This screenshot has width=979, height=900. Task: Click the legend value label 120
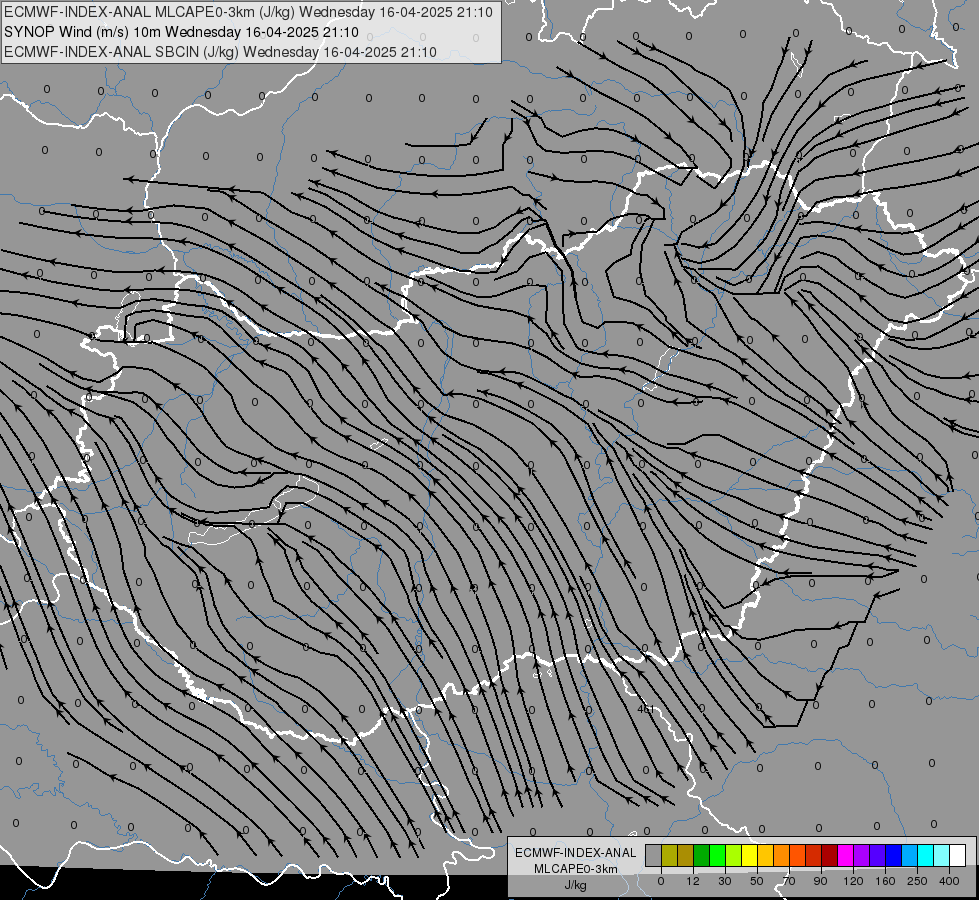point(853,881)
